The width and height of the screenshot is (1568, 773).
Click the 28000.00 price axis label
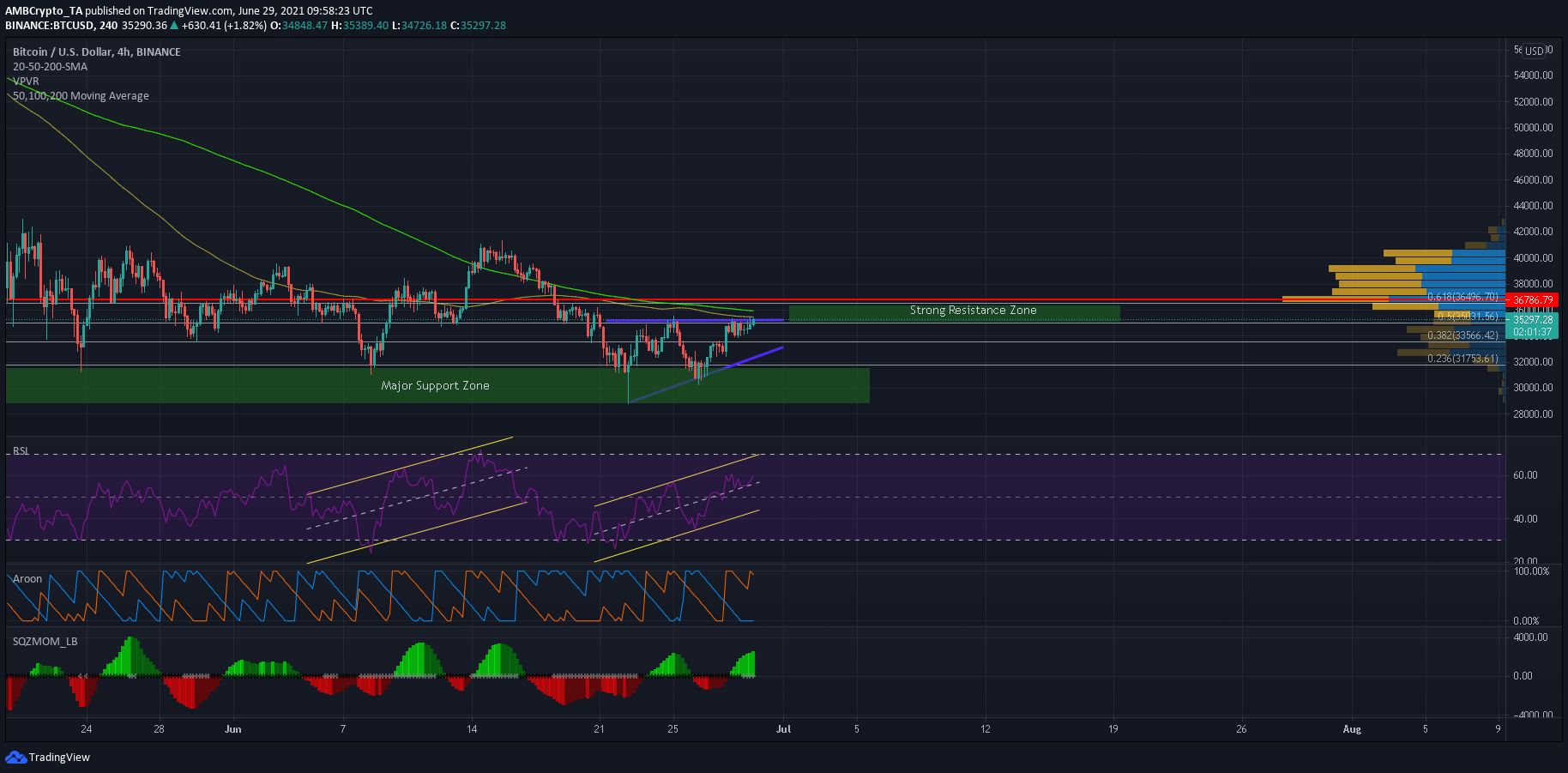pyautogui.click(x=1533, y=414)
